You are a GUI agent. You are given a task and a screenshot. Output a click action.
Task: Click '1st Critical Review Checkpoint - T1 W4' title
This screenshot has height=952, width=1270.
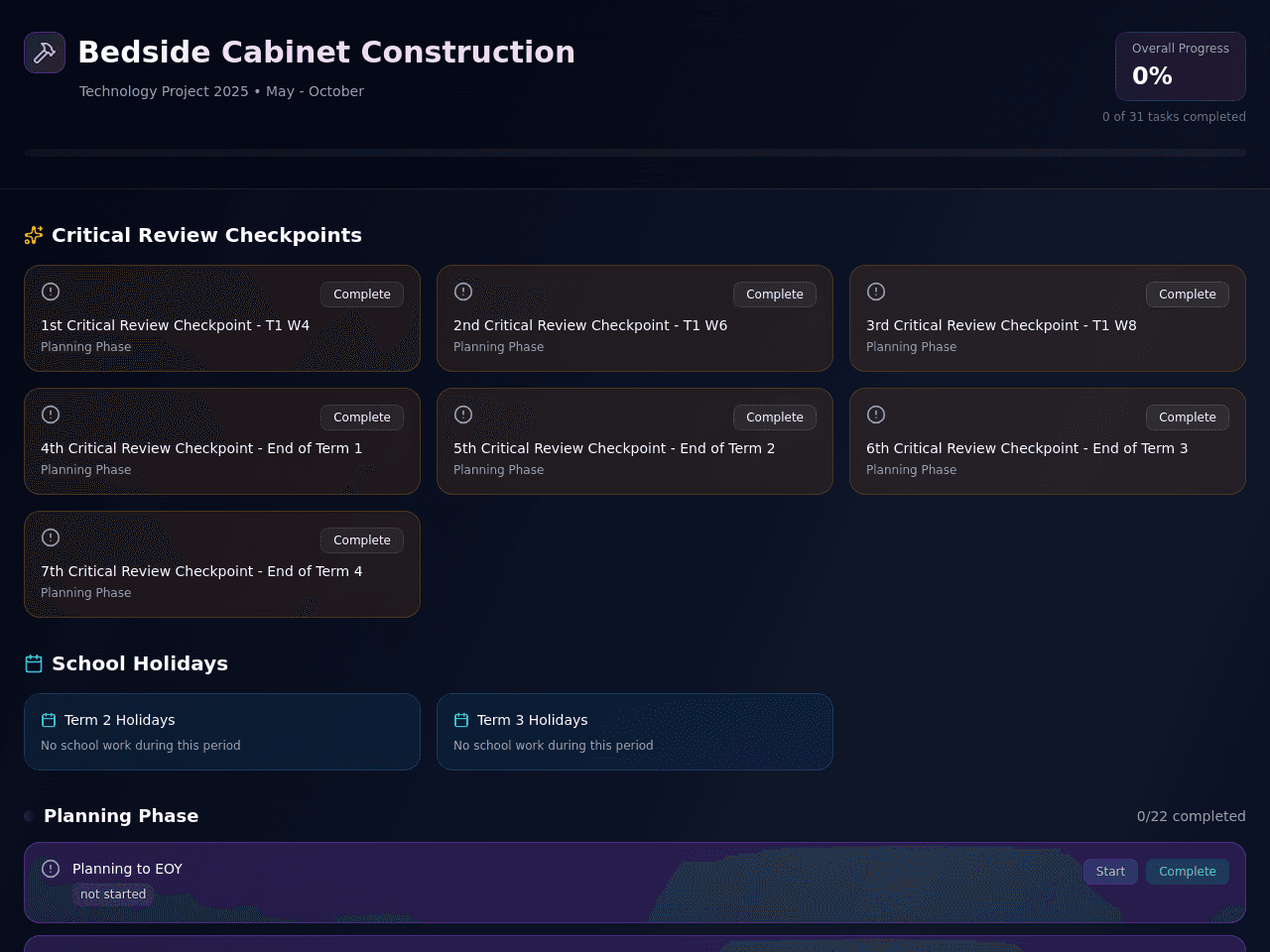(175, 325)
